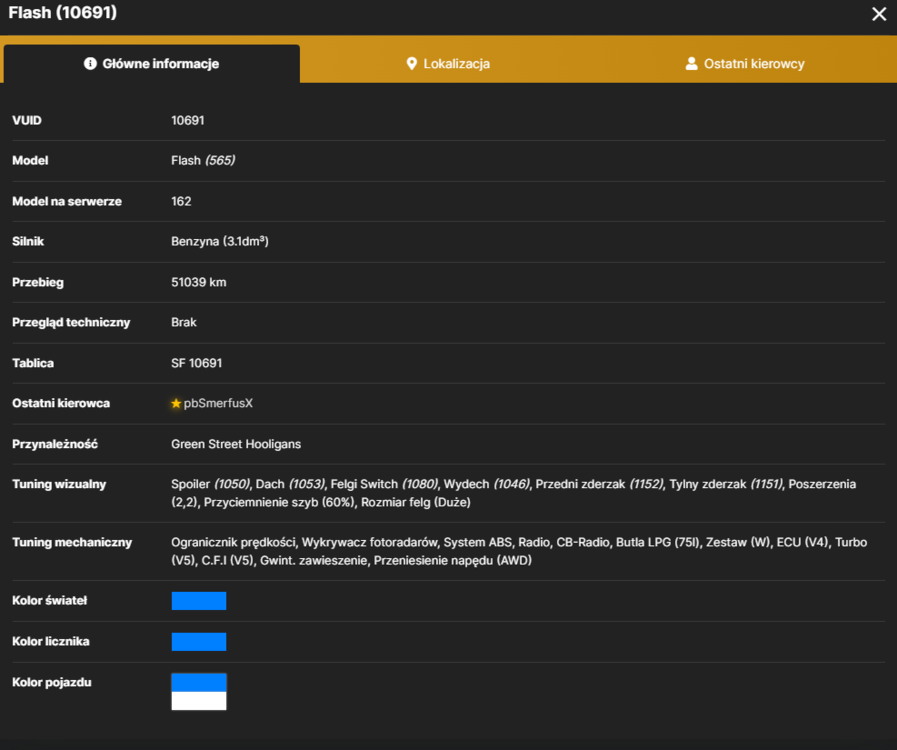Click the VUID value 10691
This screenshot has width=897, height=750.
[188, 120]
